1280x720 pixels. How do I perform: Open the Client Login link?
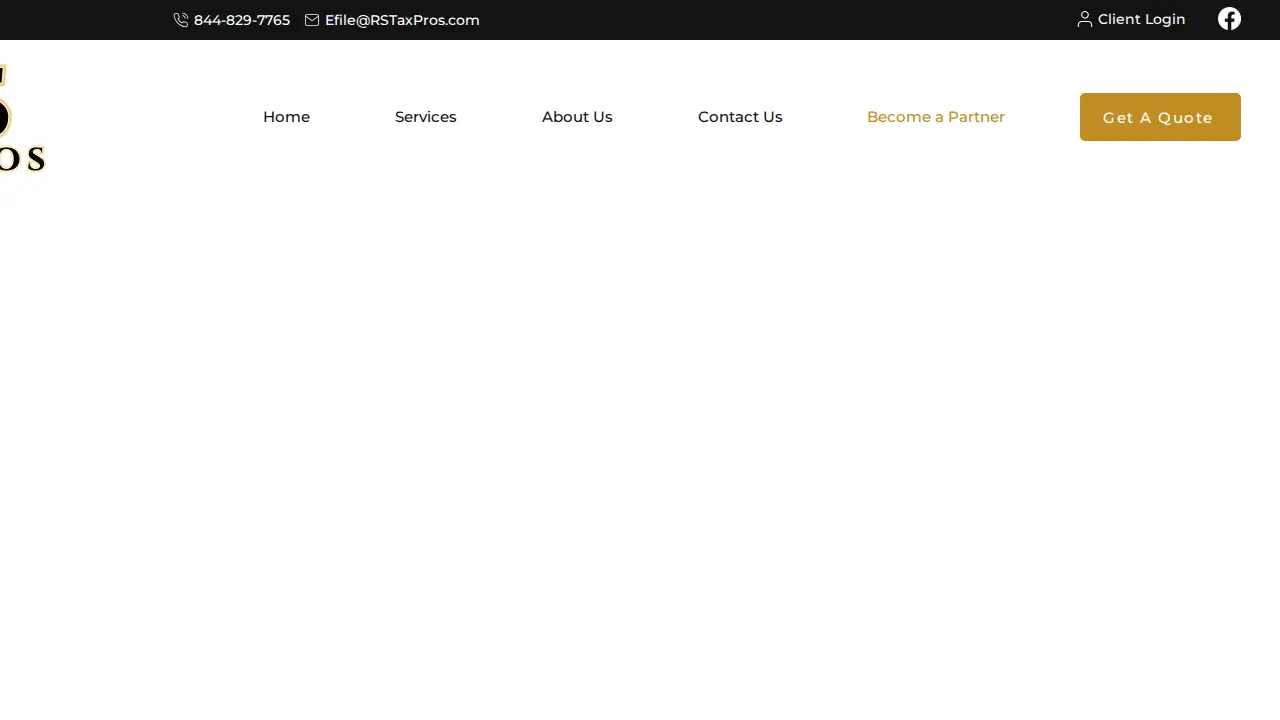[1142, 19]
